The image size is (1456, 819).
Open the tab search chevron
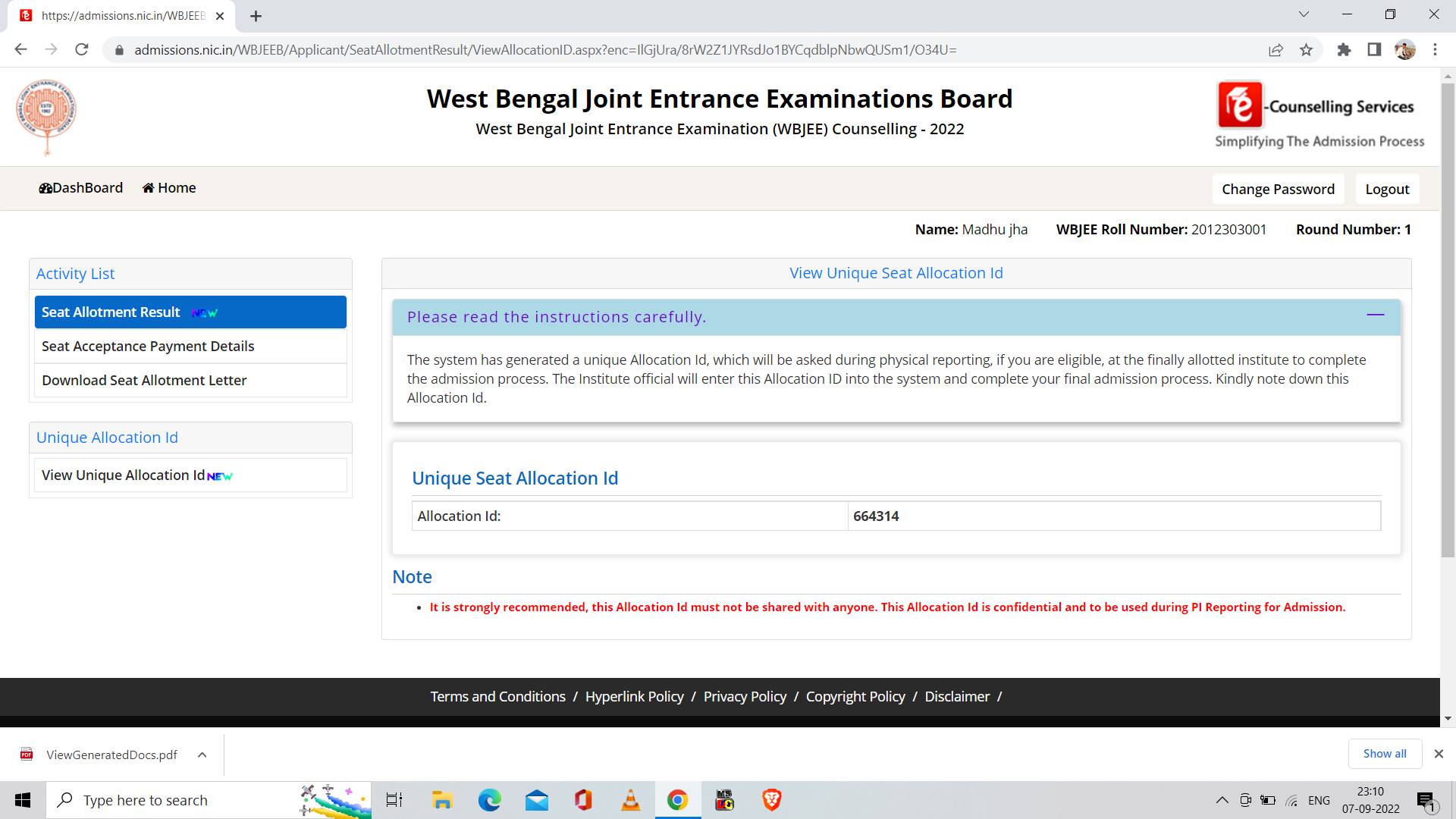click(x=1304, y=14)
